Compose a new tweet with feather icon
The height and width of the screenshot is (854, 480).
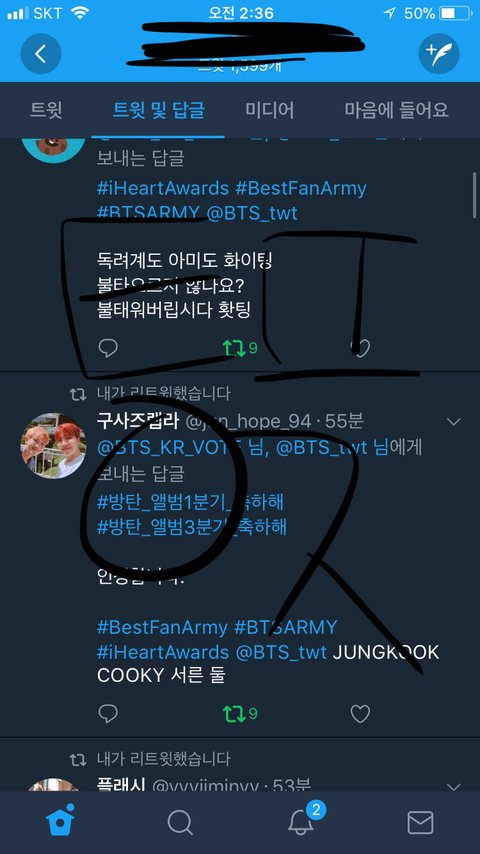click(439, 54)
